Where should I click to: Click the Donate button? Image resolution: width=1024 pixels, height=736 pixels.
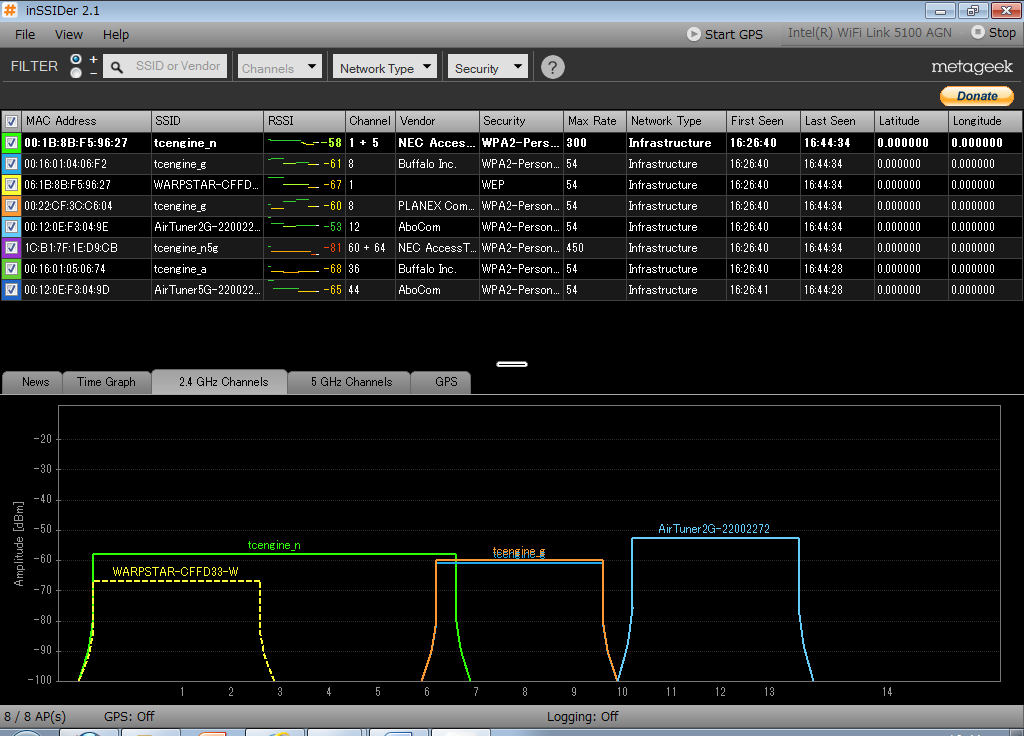click(x=977, y=96)
